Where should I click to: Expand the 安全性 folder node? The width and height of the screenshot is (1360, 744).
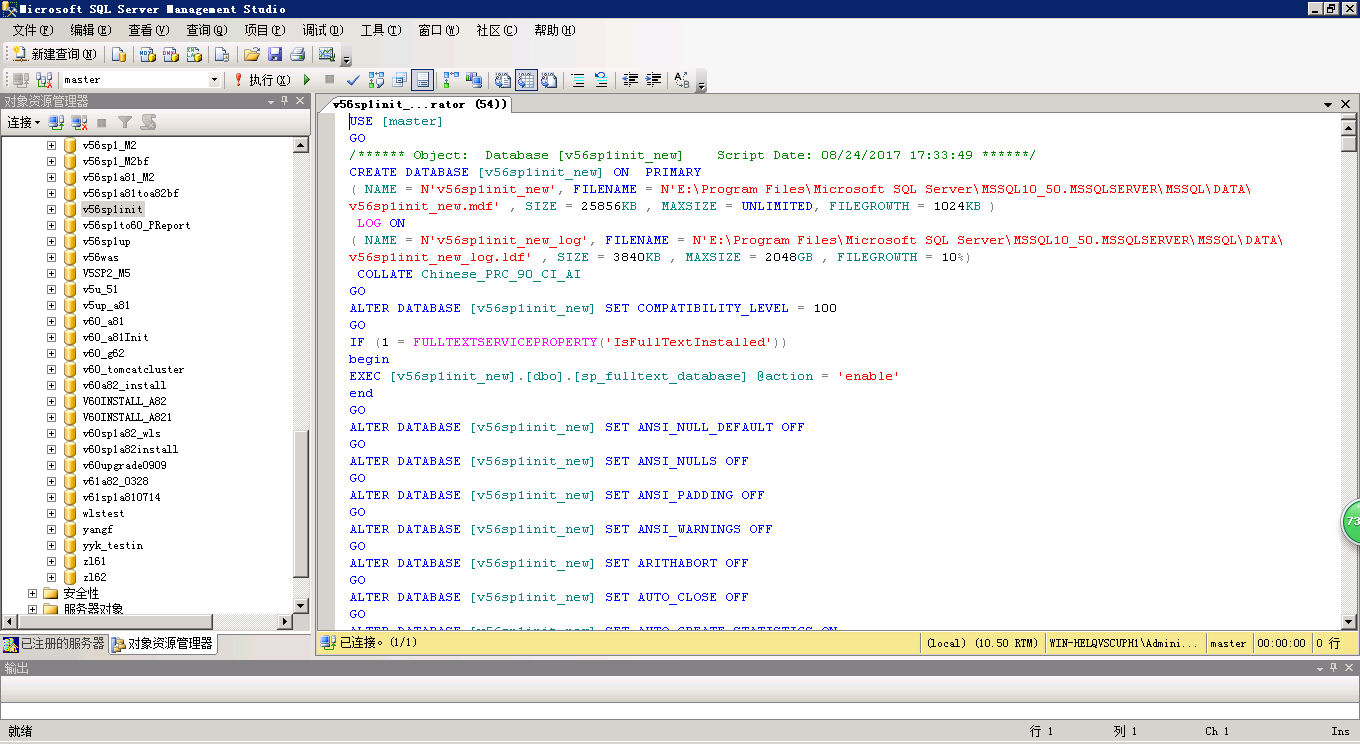33,593
